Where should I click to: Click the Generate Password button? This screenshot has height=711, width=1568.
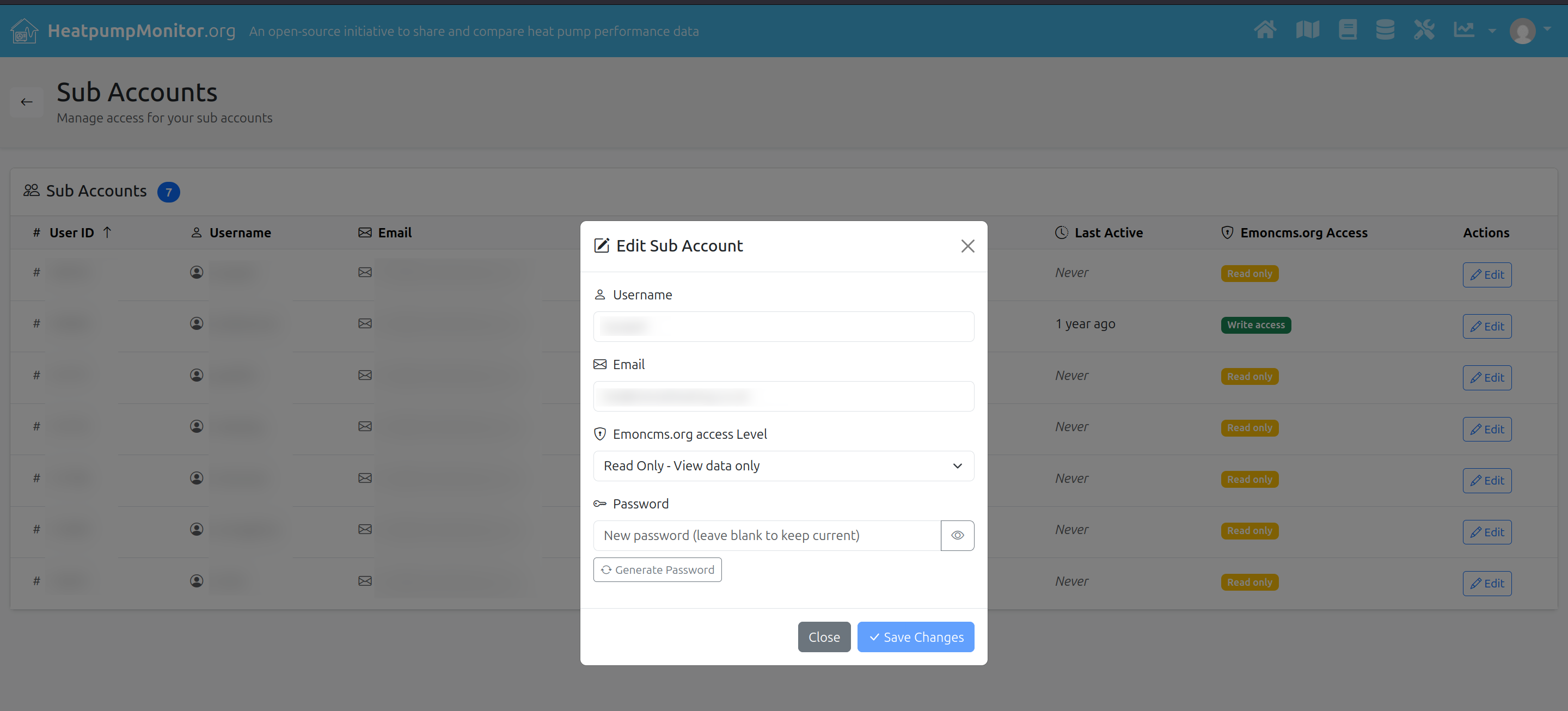click(x=657, y=570)
